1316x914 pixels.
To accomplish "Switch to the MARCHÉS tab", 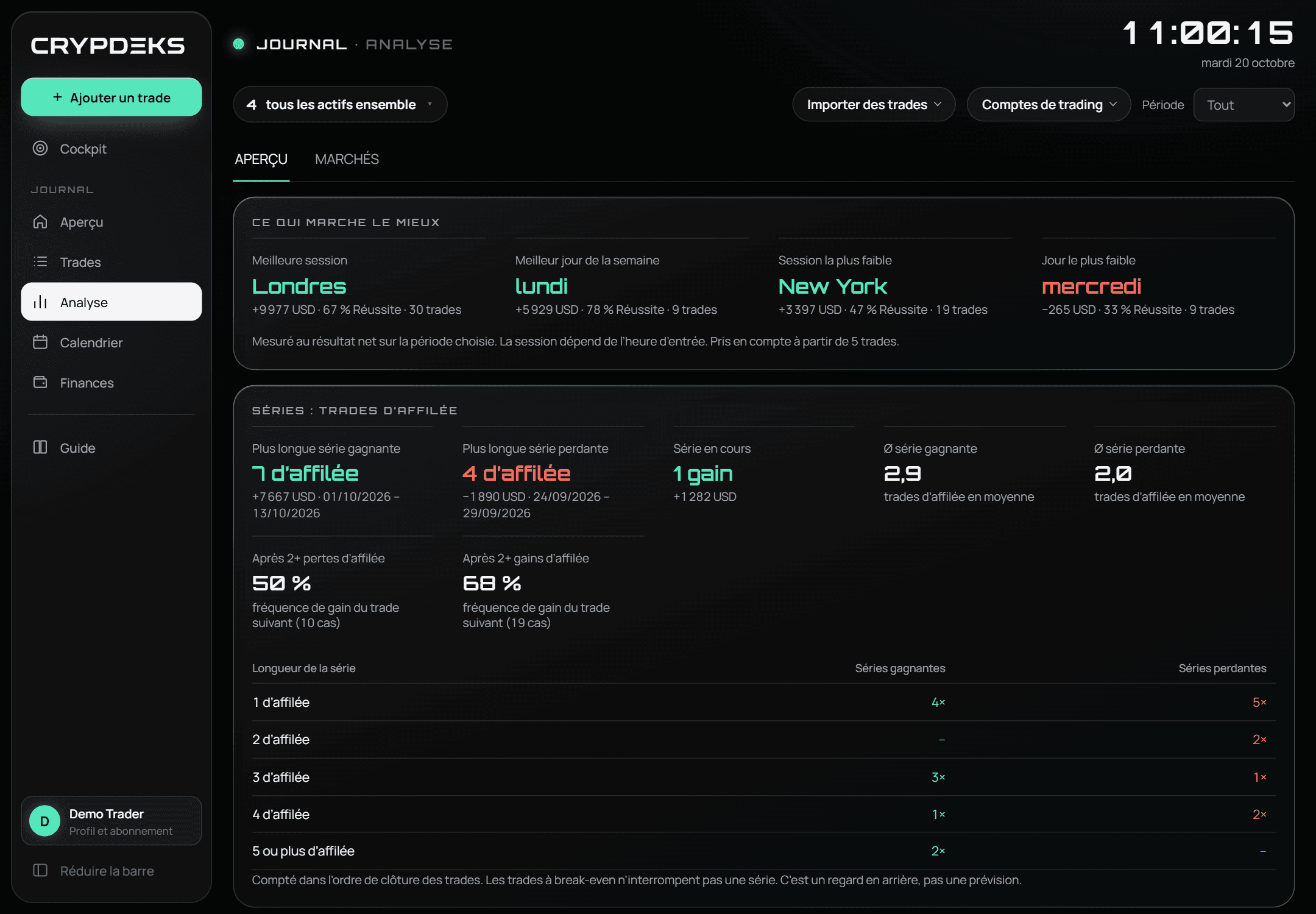I will [347, 159].
